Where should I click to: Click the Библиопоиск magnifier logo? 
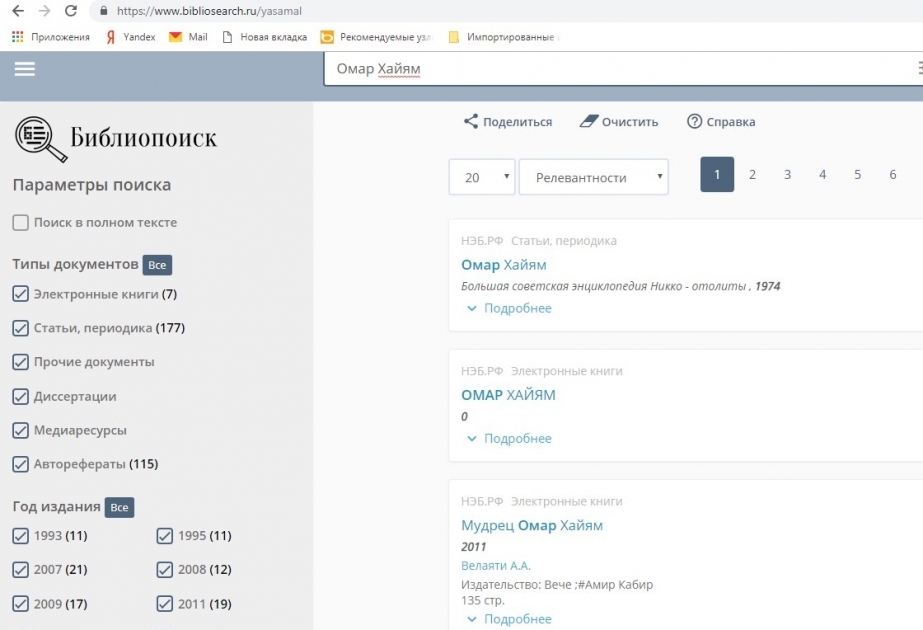pyautogui.click(x=41, y=139)
